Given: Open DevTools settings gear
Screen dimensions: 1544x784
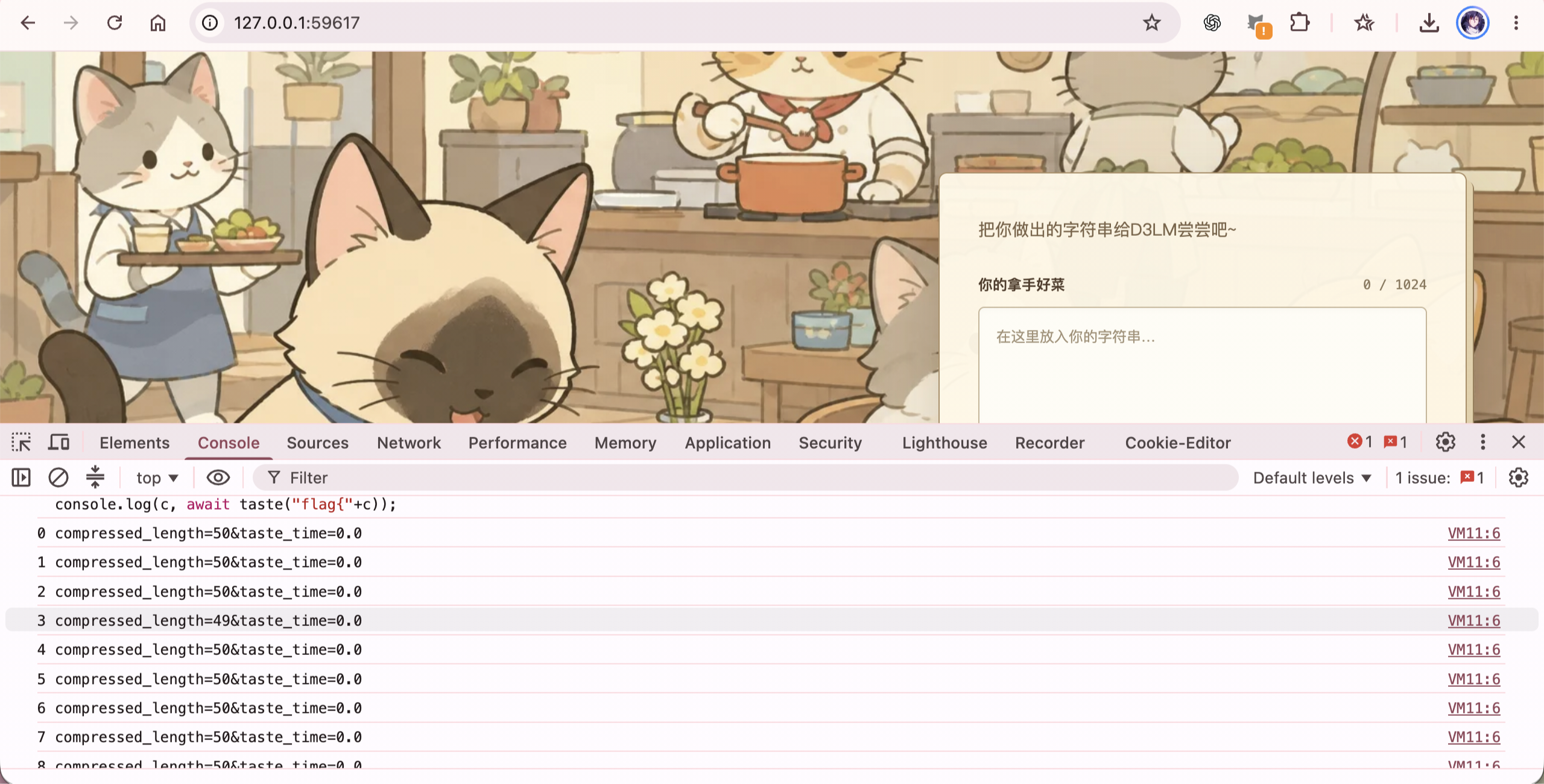Looking at the screenshot, I should coord(1446,442).
